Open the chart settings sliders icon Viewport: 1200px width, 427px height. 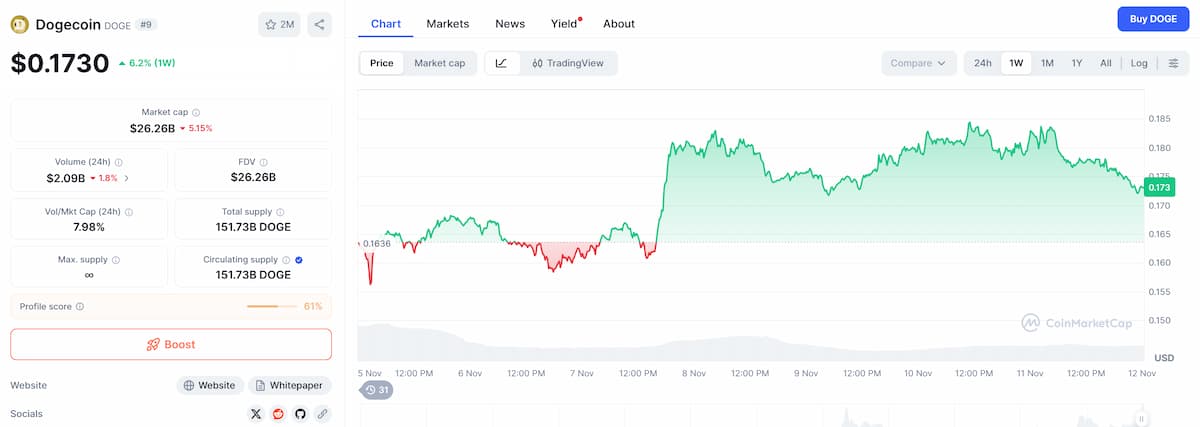[1173, 63]
